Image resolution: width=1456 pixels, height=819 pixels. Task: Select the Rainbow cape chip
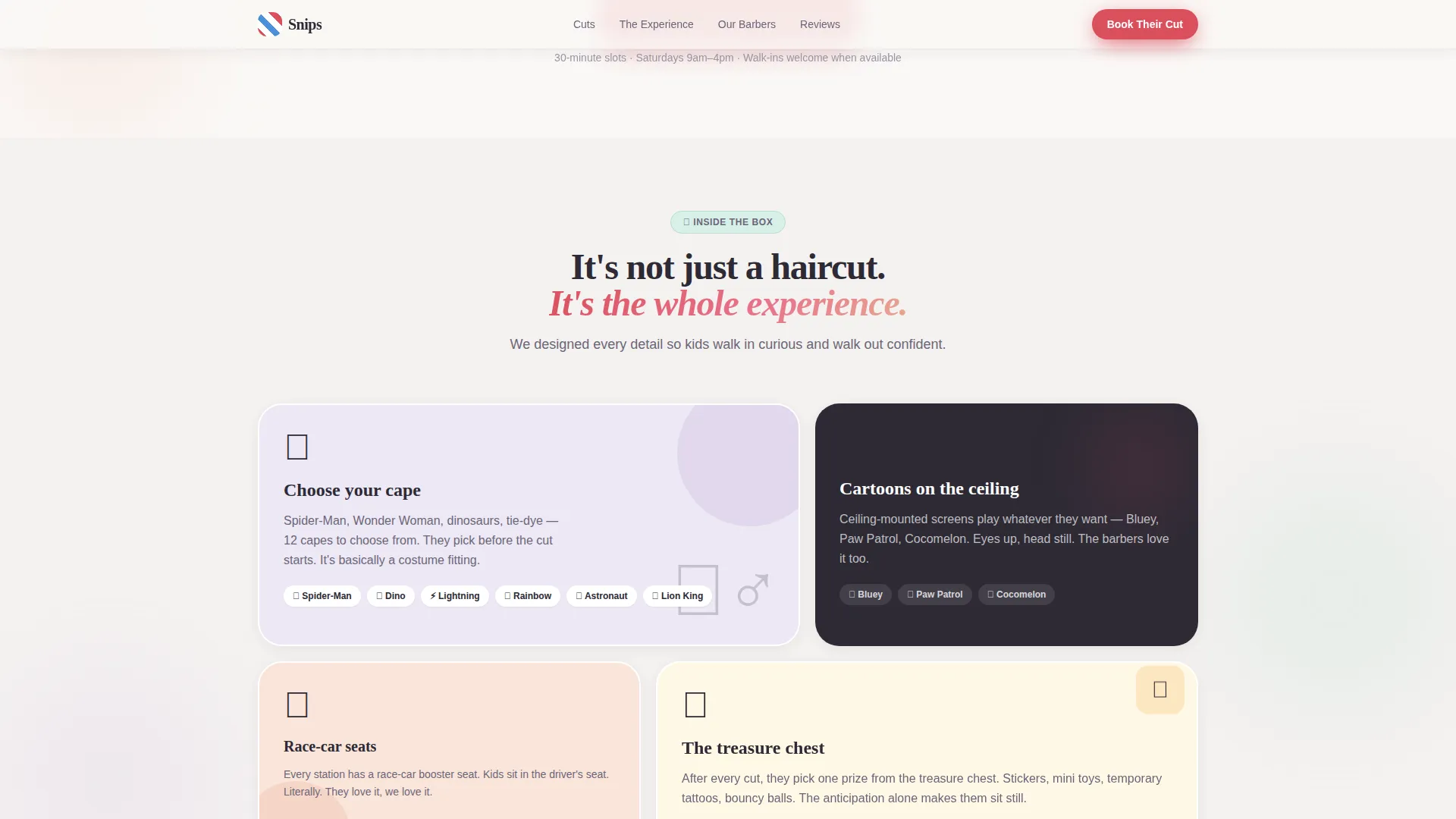point(528,596)
